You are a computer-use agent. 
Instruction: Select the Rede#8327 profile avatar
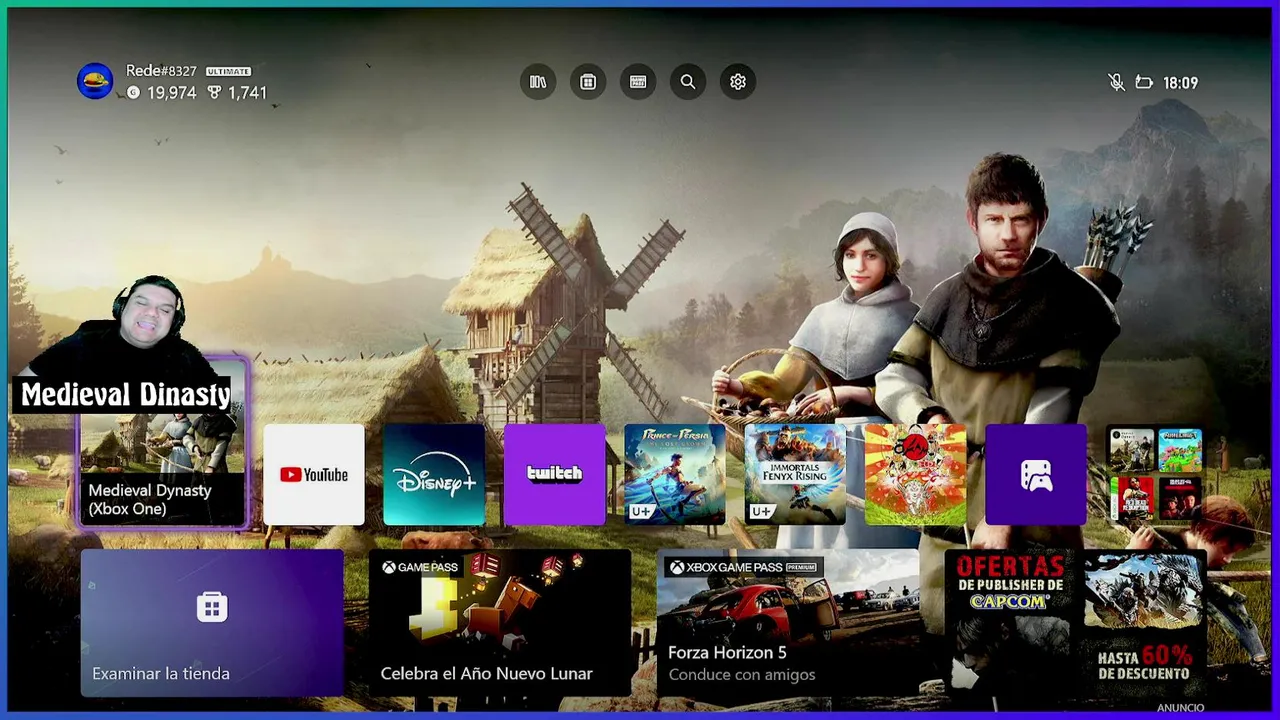95,81
